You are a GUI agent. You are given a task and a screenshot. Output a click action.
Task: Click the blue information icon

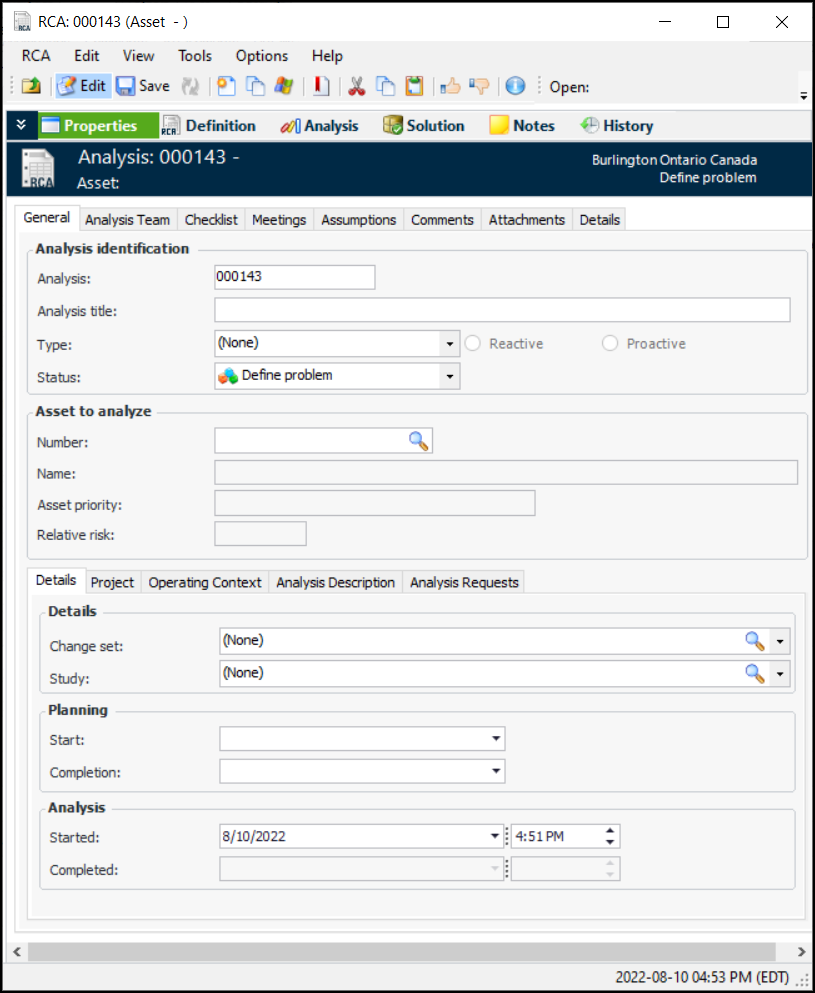[x=515, y=86]
